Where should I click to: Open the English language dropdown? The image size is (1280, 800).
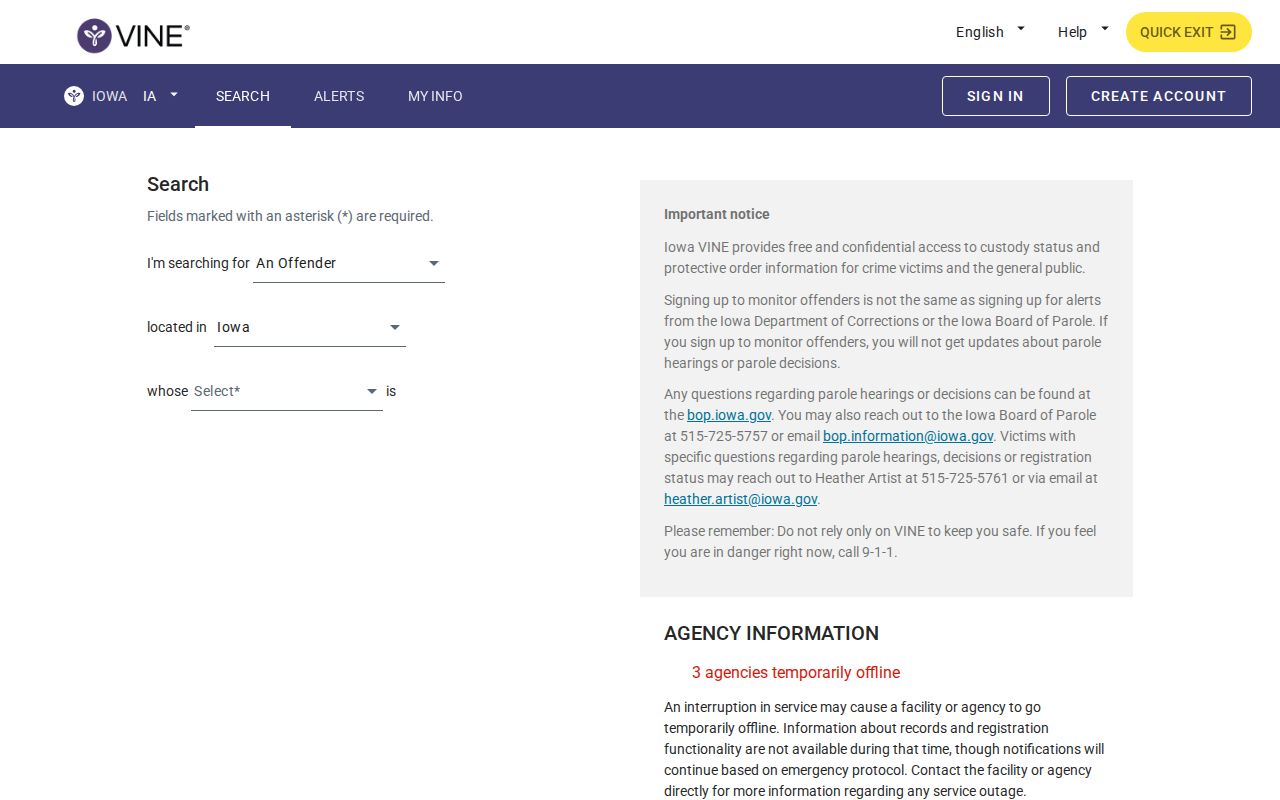pos(990,32)
